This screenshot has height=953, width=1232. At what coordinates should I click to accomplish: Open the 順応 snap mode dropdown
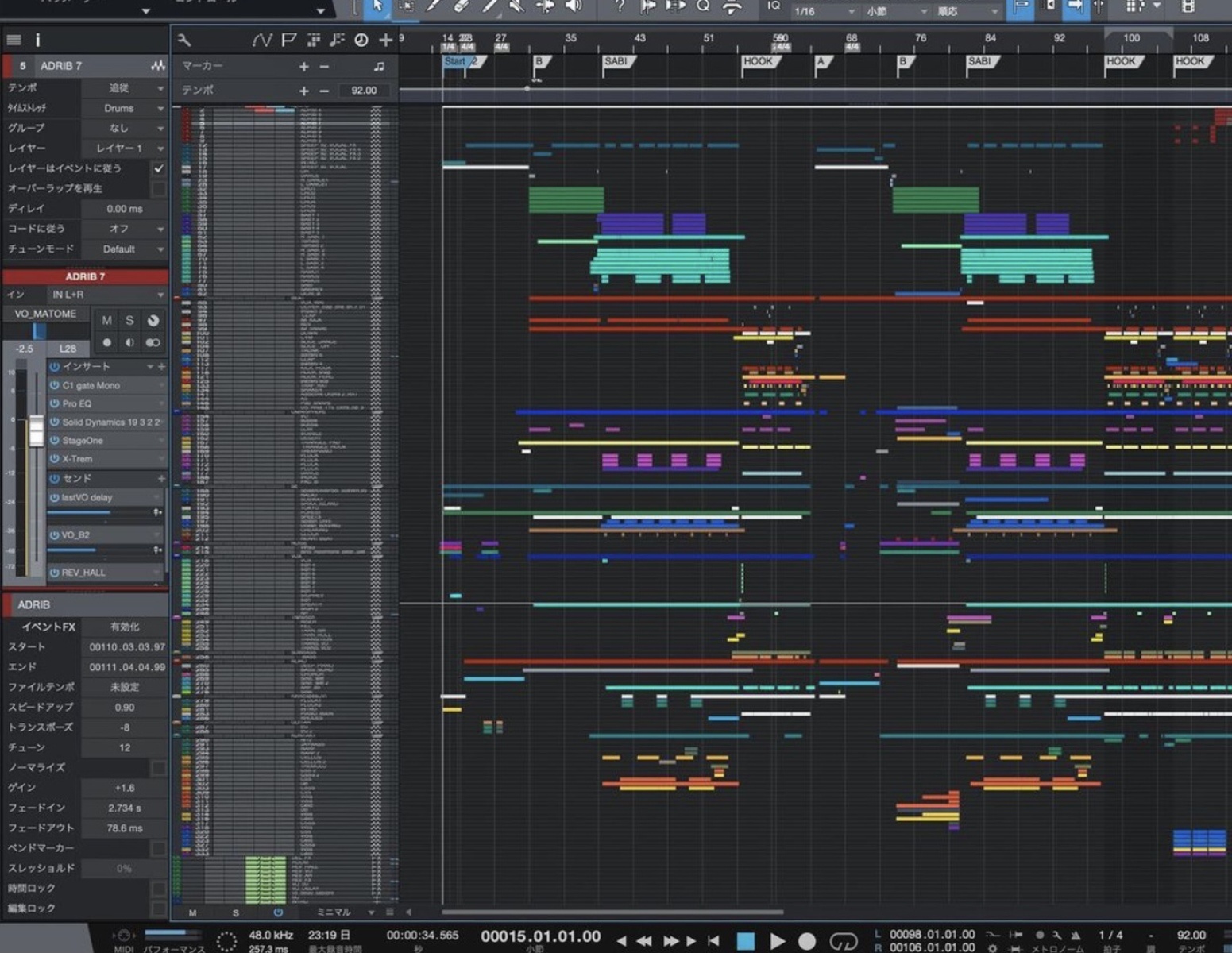click(x=967, y=11)
